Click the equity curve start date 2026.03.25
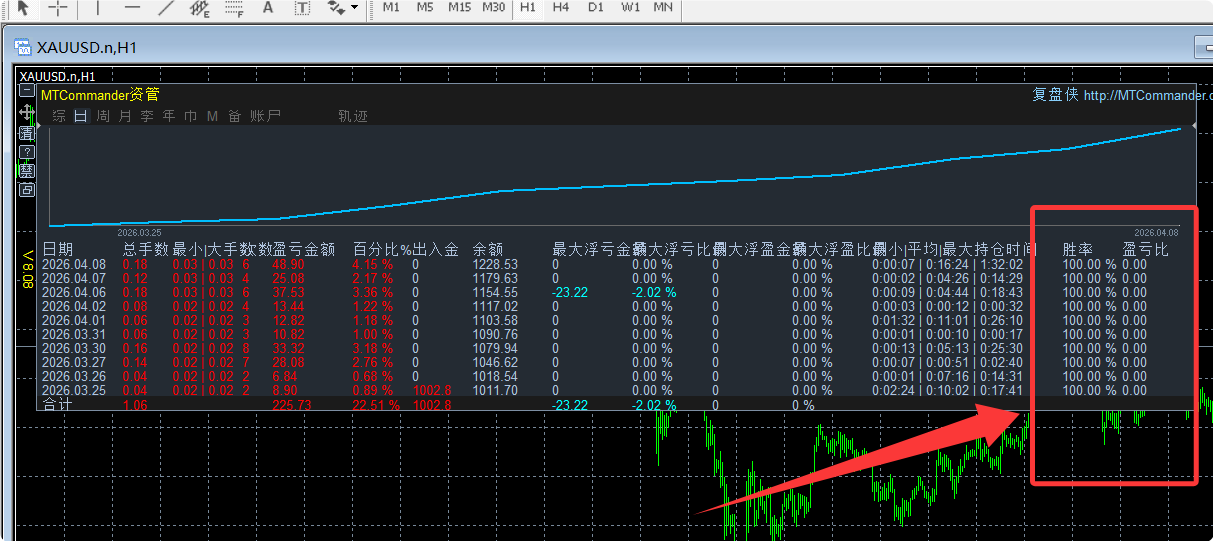Viewport: 1213px width, 541px height. [139, 231]
